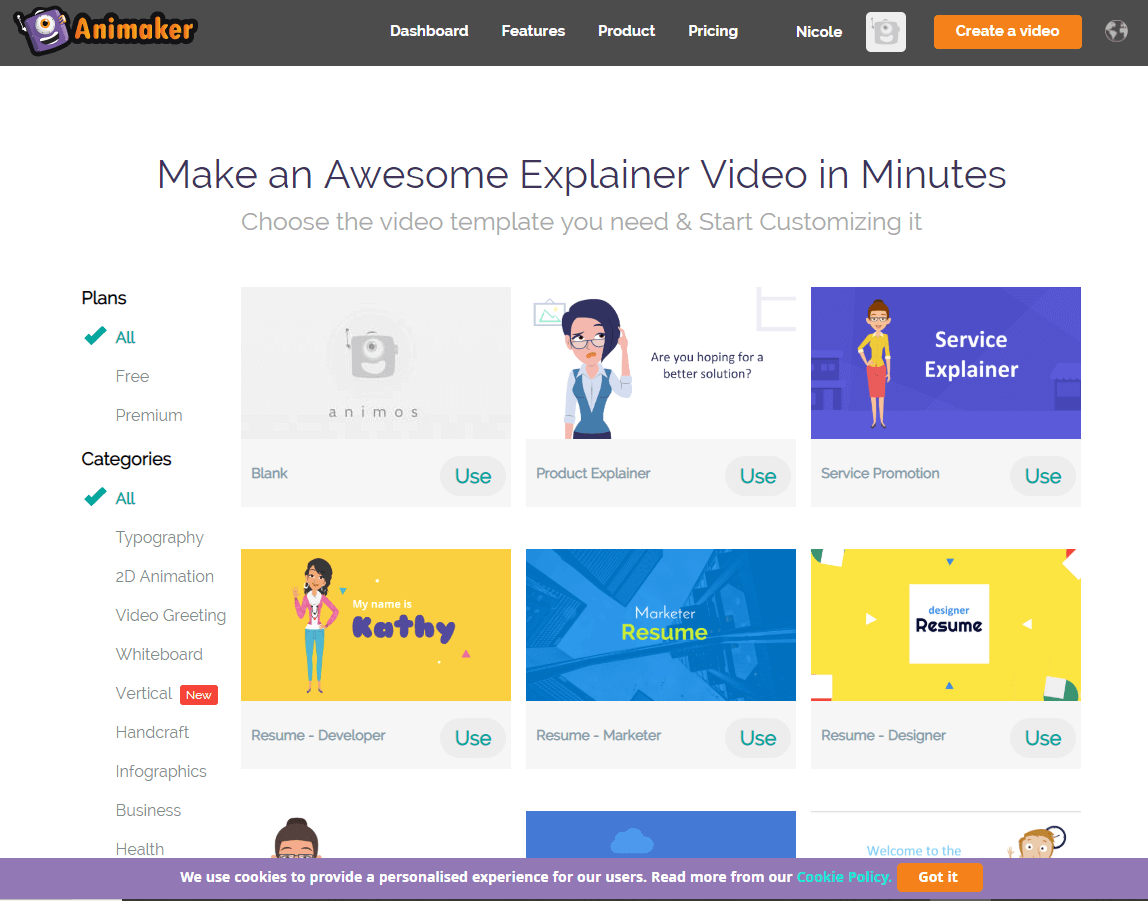
Task: Click the globe icon in the header
Action: [x=1116, y=30]
